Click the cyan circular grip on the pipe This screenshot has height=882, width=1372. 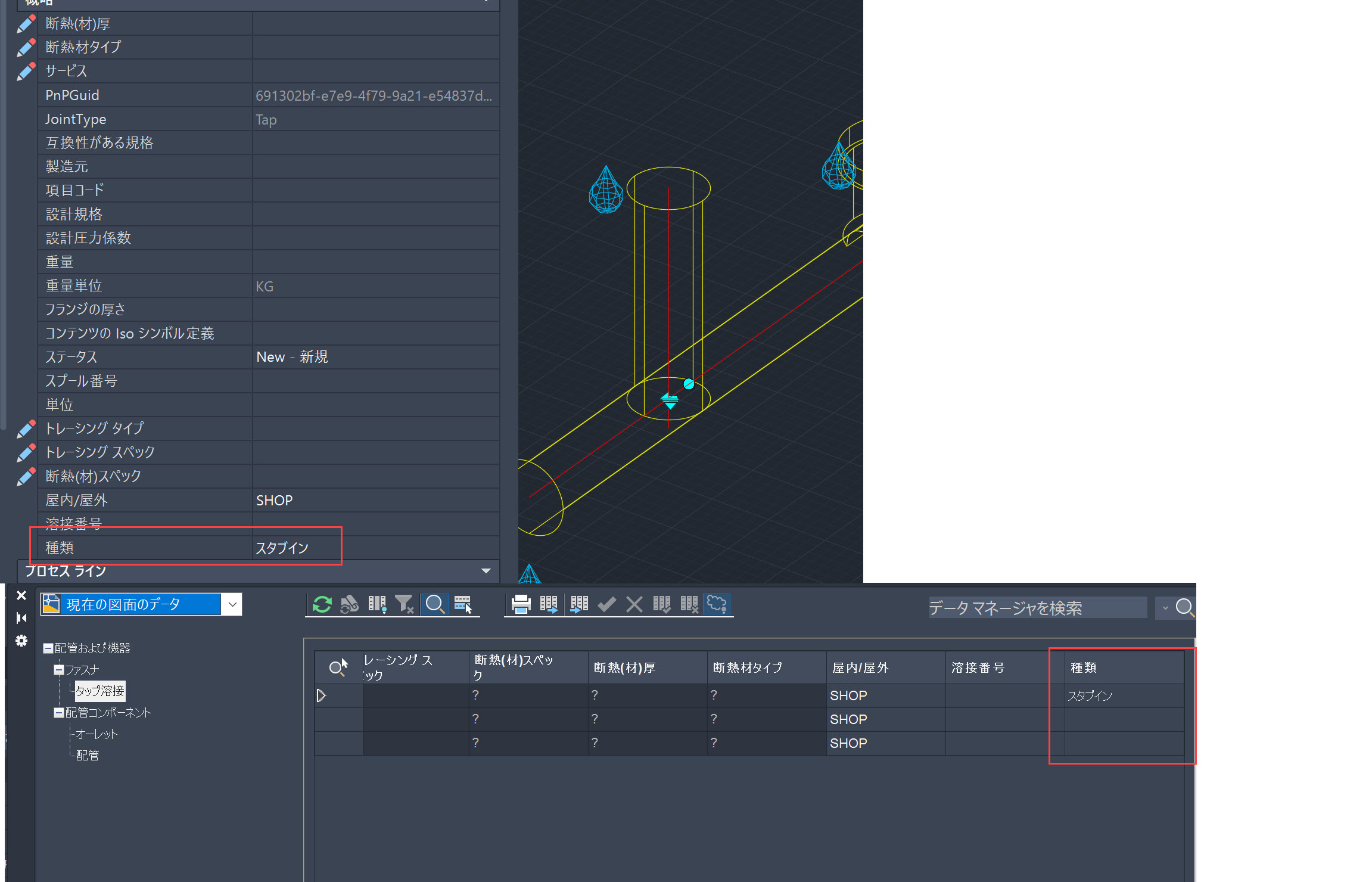689,384
